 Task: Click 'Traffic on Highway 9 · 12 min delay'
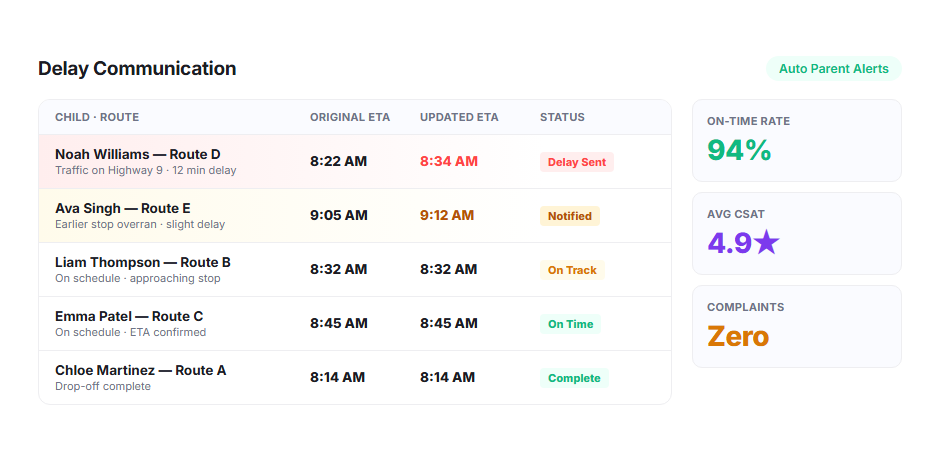coord(146,170)
